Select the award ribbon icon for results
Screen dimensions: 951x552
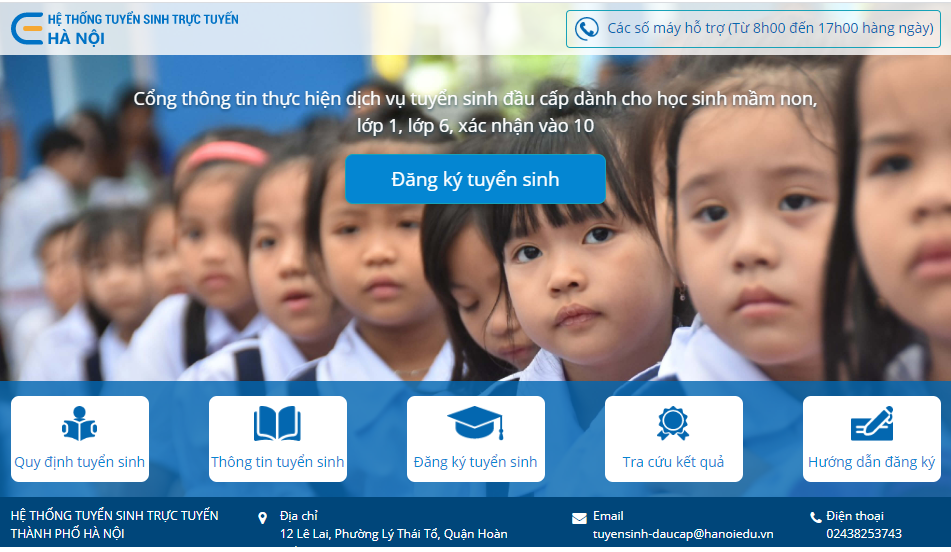673,424
